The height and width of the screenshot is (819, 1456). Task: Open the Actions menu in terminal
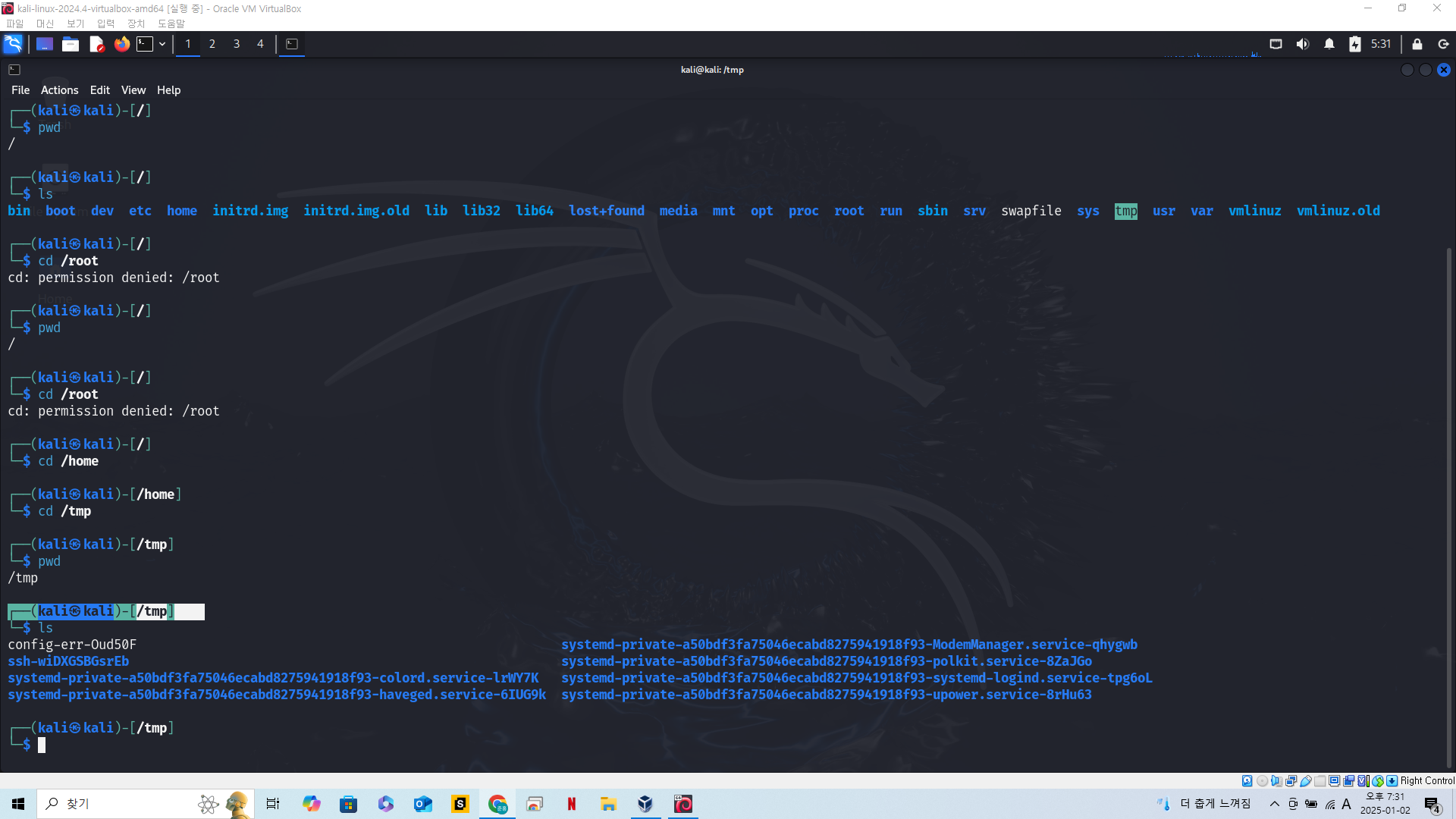click(x=59, y=89)
